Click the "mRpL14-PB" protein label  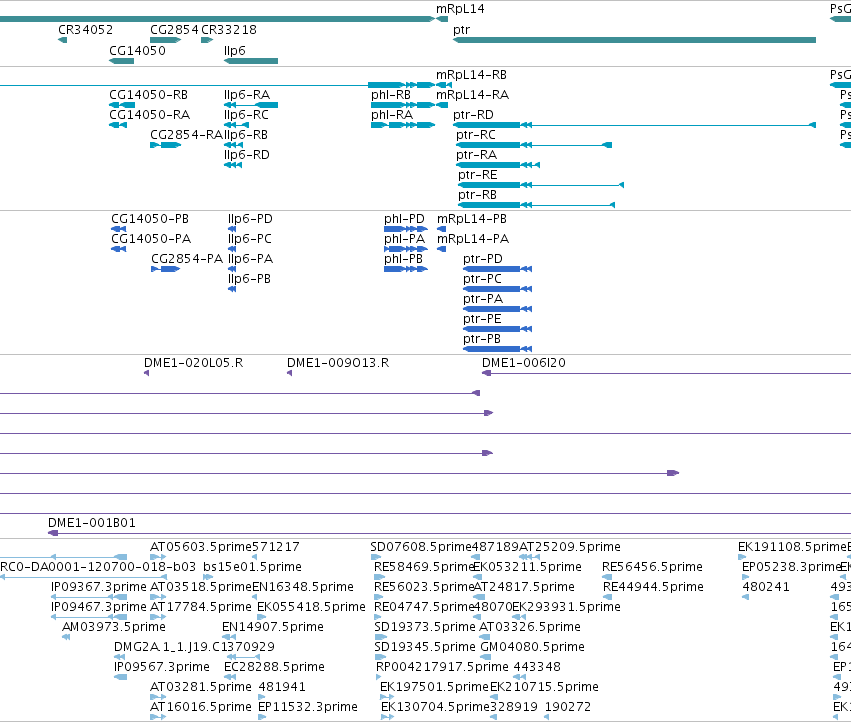point(472,219)
